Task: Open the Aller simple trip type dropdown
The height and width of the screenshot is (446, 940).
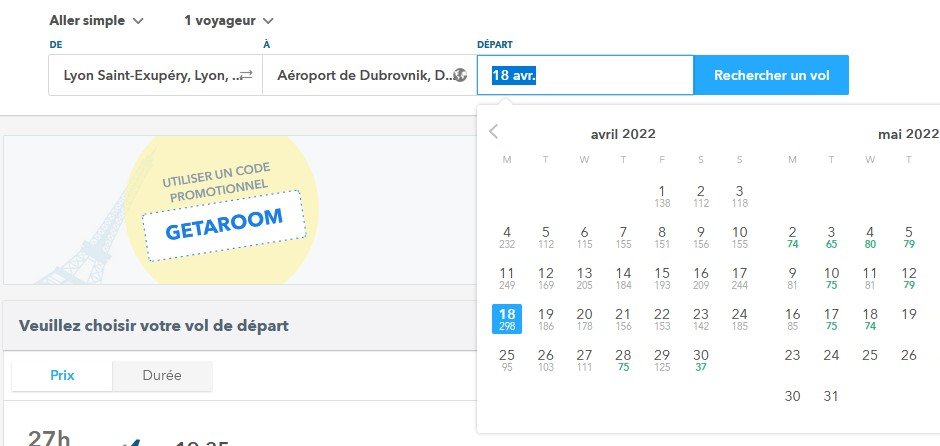Action: [x=96, y=20]
